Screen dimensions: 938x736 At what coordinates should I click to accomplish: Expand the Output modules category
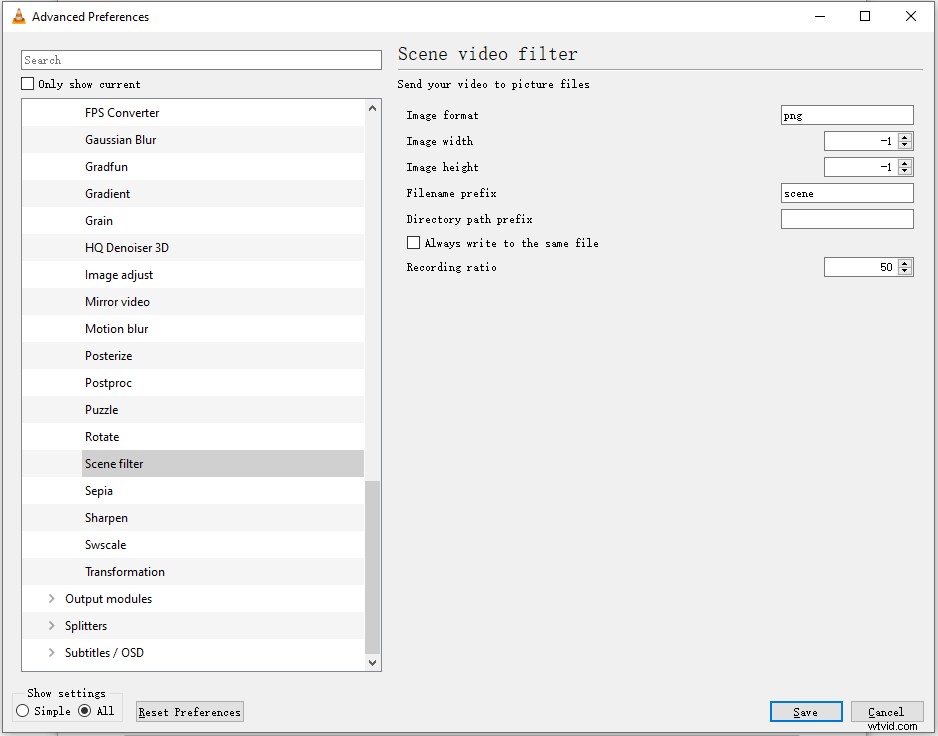pos(51,598)
